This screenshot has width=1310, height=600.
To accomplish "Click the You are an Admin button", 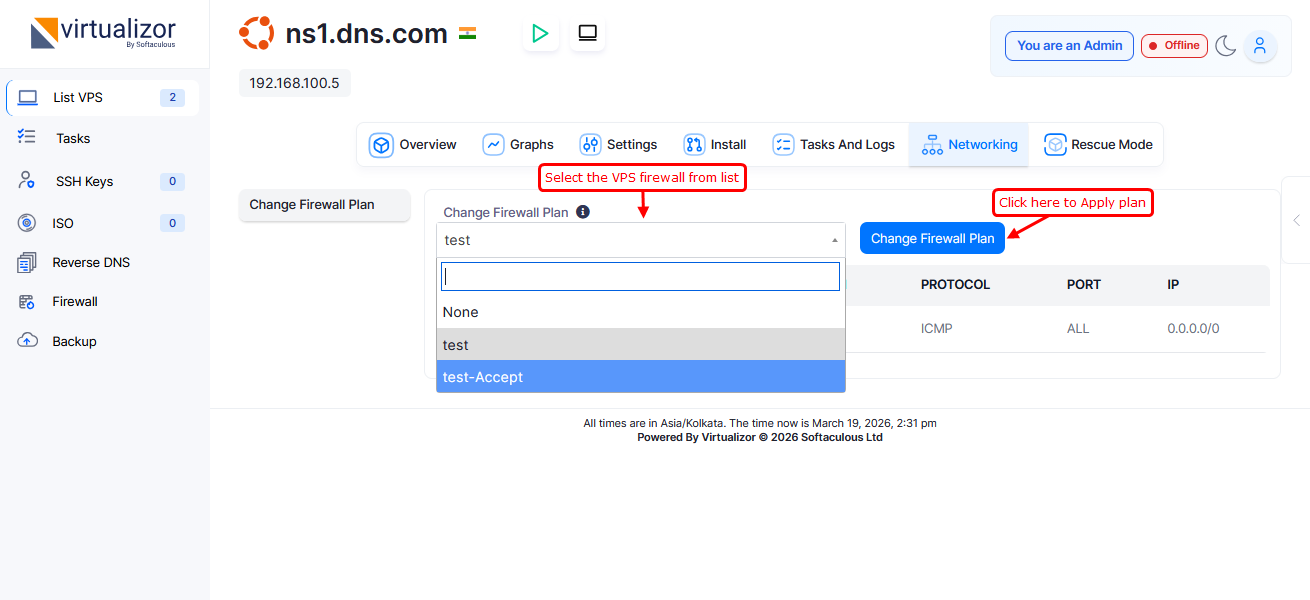I will coord(1069,46).
